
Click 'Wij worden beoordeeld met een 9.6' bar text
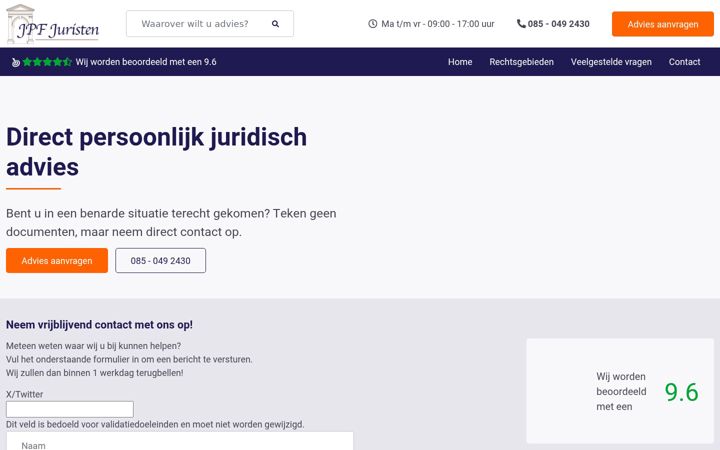coord(146,62)
